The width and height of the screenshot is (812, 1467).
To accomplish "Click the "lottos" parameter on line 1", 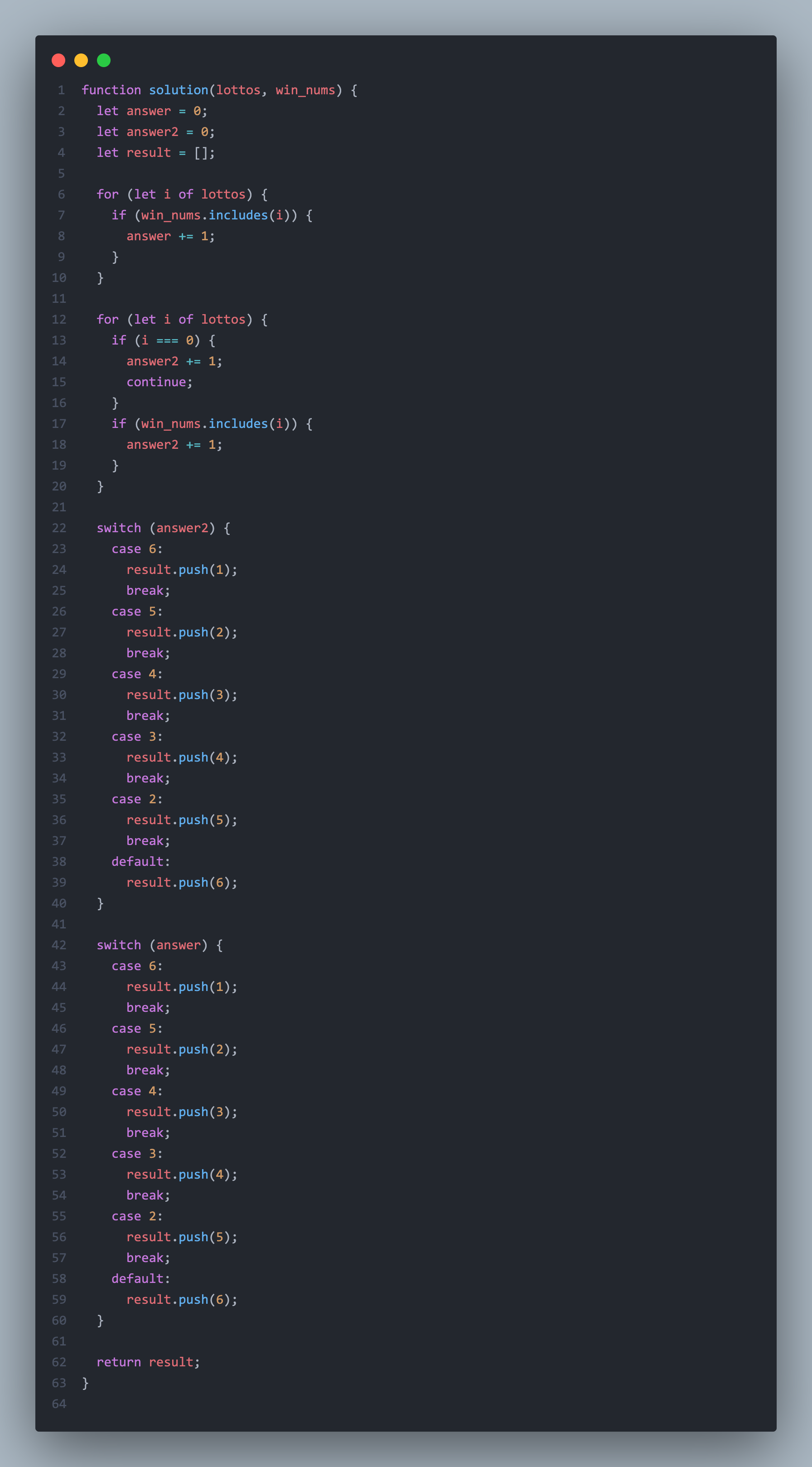I will click(x=238, y=90).
